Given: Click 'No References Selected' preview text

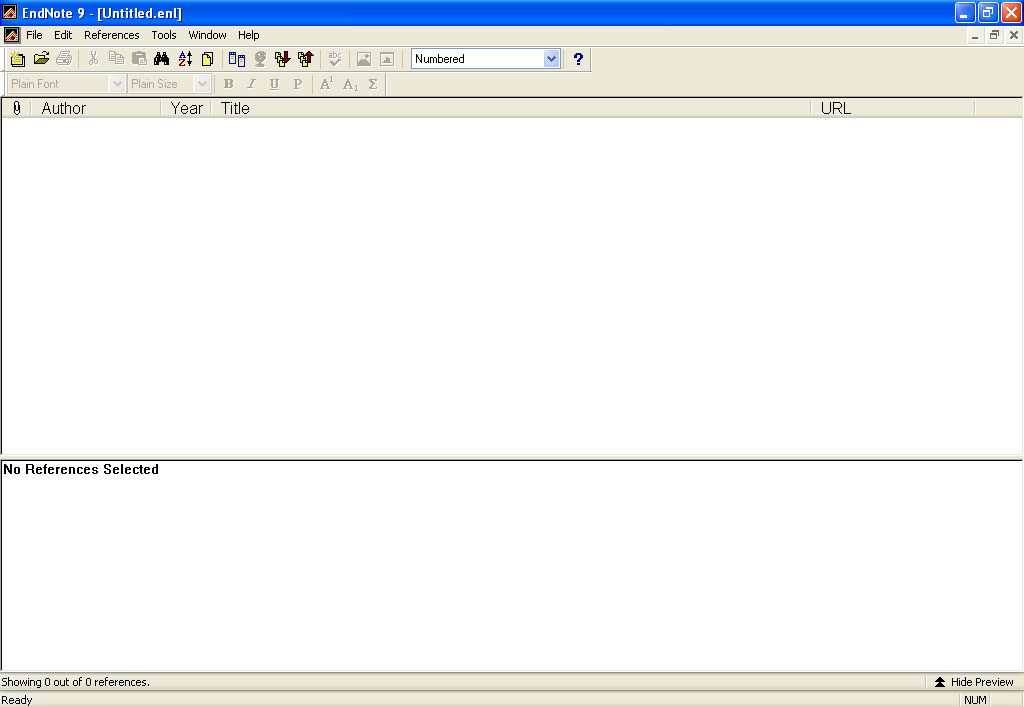Looking at the screenshot, I should [x=81, y=469].
